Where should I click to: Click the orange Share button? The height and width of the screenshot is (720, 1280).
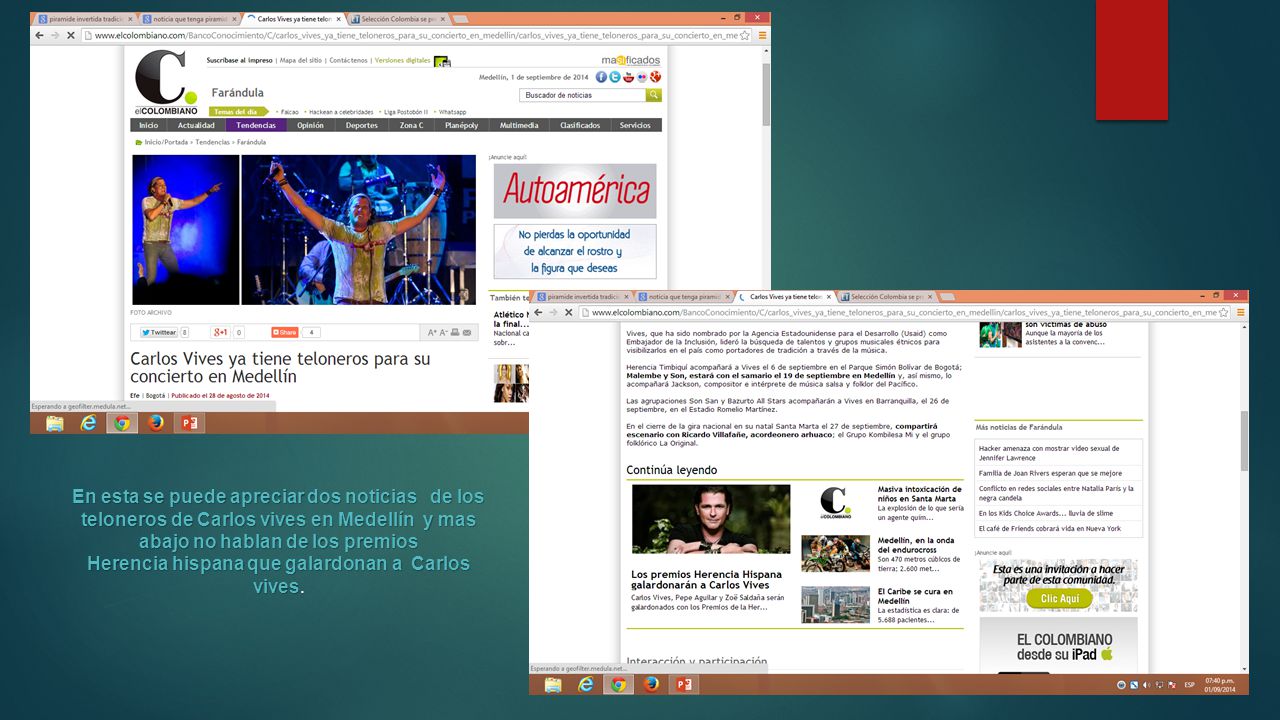click(286, 332)
